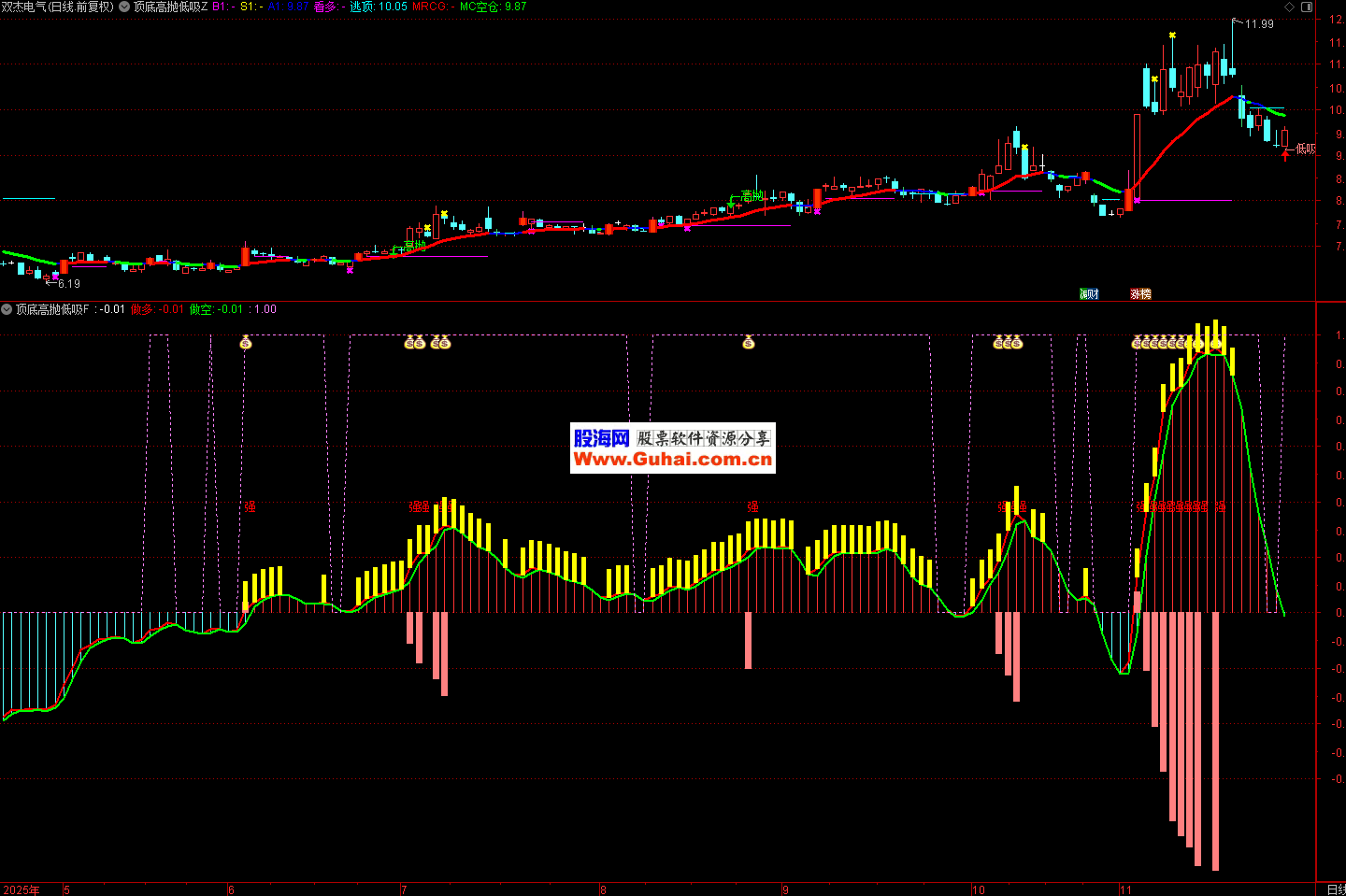Click the 双杰电气(日线.前复权) title label
The image size is (1346, 896).
tap(58, 7)
